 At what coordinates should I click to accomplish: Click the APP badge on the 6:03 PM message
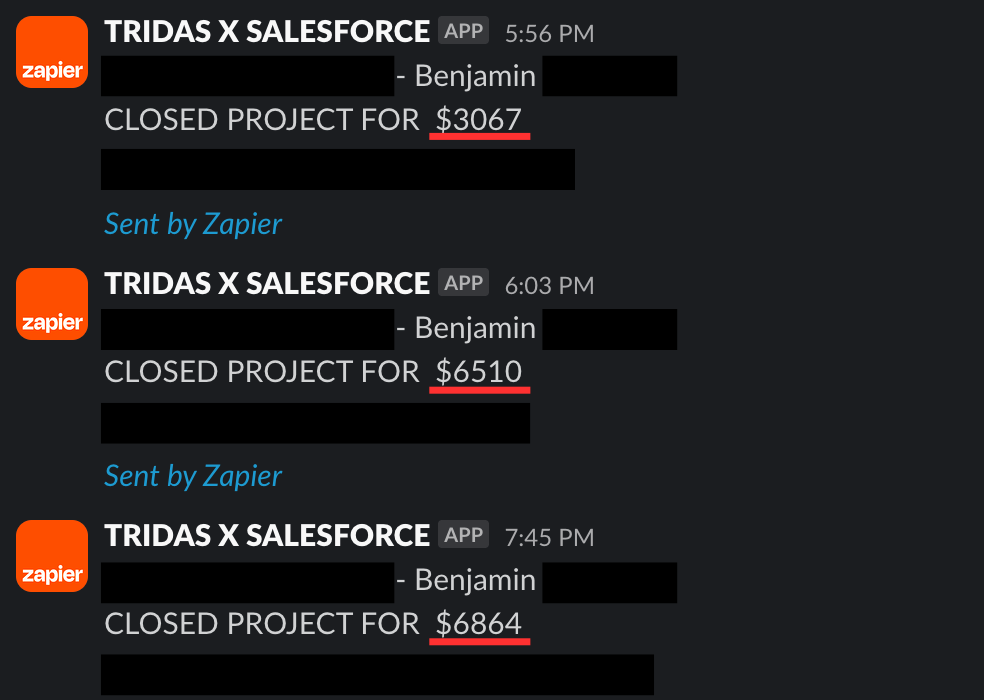click(x=463, y=283)
